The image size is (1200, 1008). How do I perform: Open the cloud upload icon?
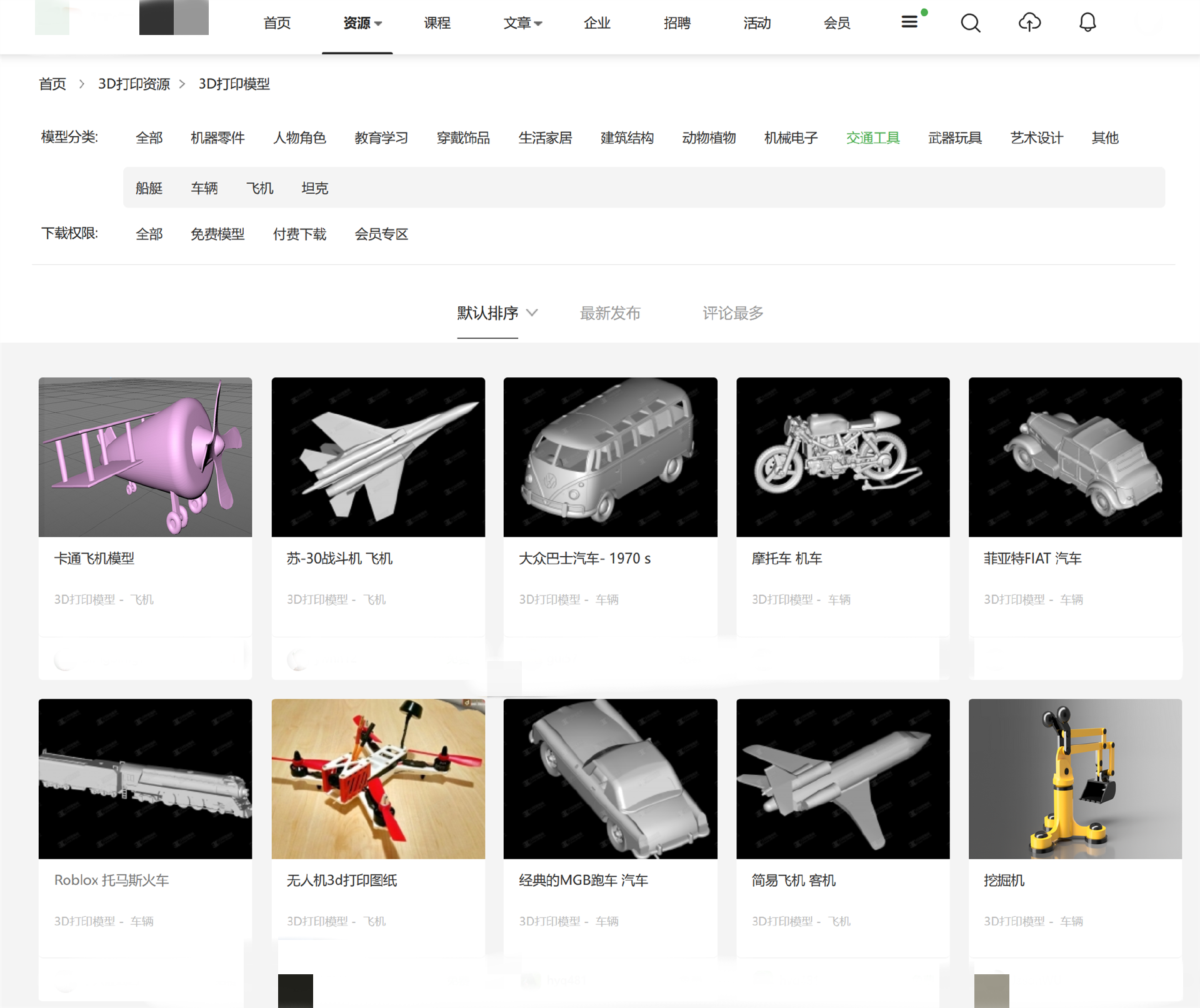[x=1029, y=23]
